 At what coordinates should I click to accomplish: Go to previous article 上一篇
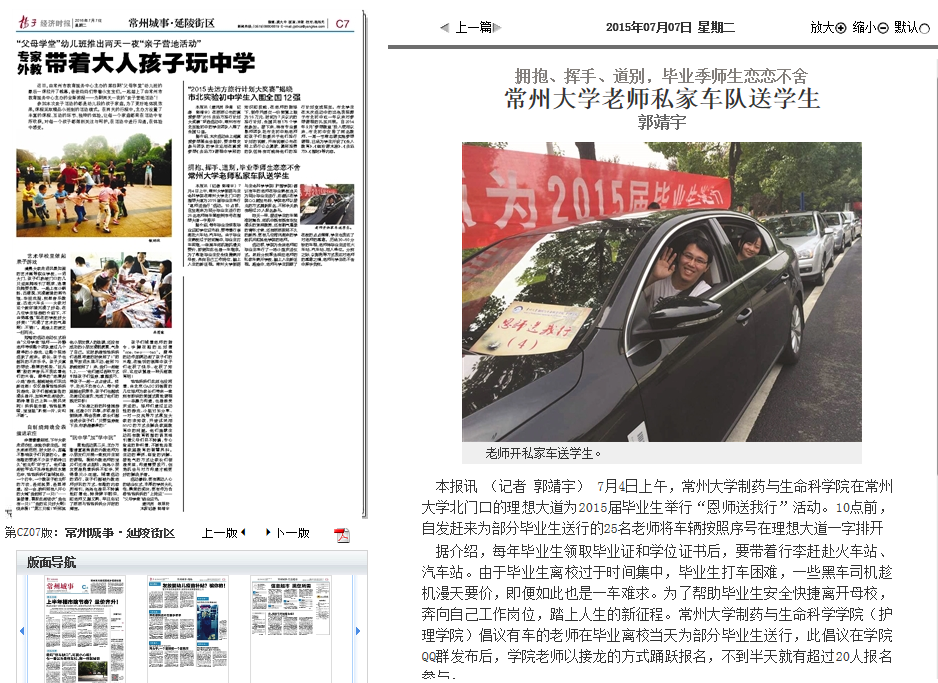pyautogui.click(x=468, y=27)
